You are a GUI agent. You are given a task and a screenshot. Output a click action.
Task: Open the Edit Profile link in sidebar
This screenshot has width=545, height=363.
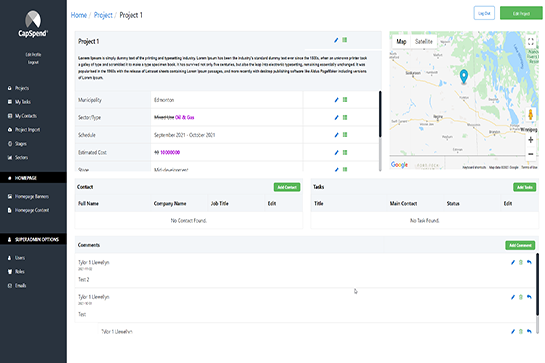(x=33, y=55)
